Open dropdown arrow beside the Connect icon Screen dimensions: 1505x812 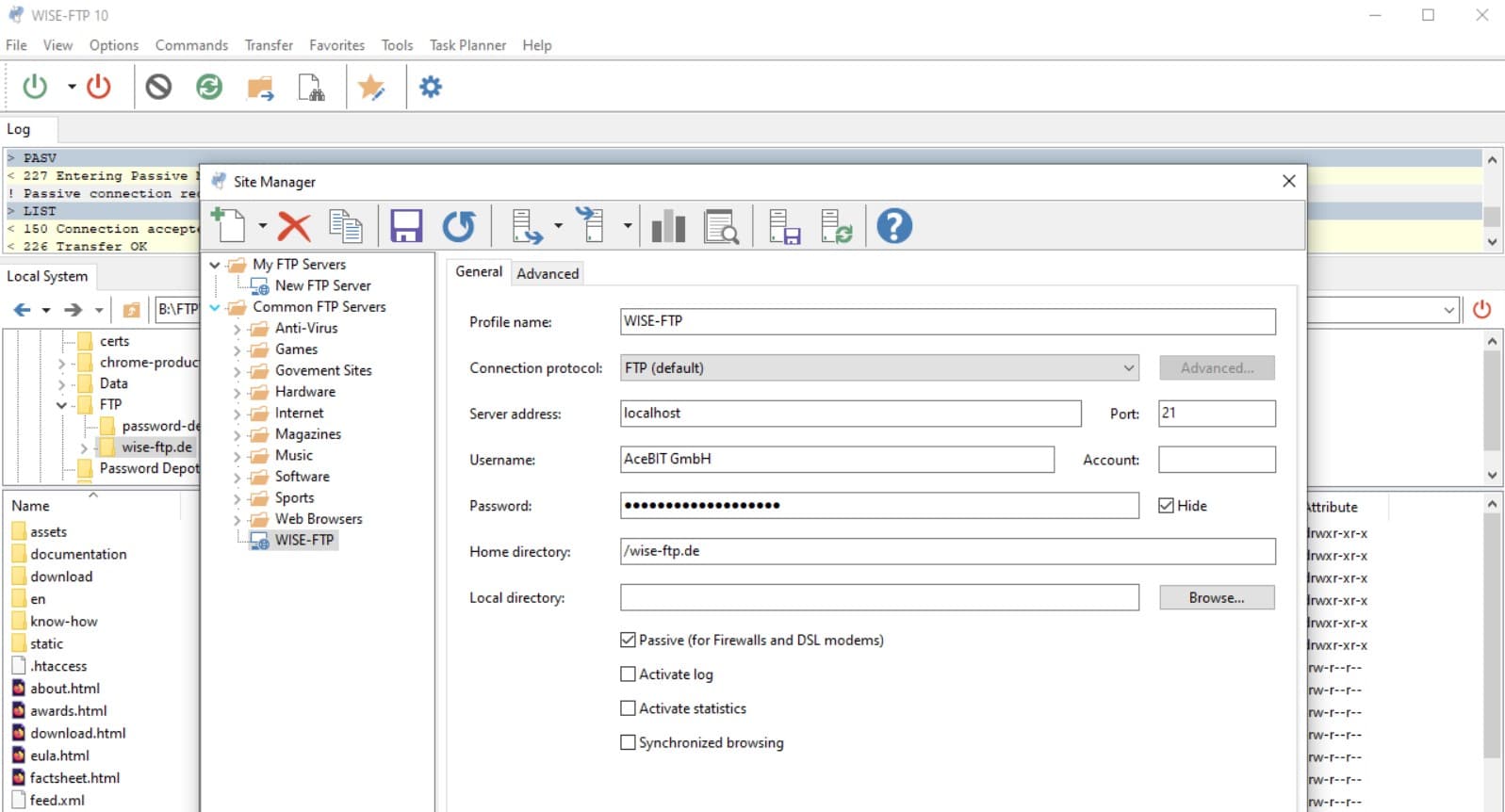pyautogui.click(x=71, y=87)
